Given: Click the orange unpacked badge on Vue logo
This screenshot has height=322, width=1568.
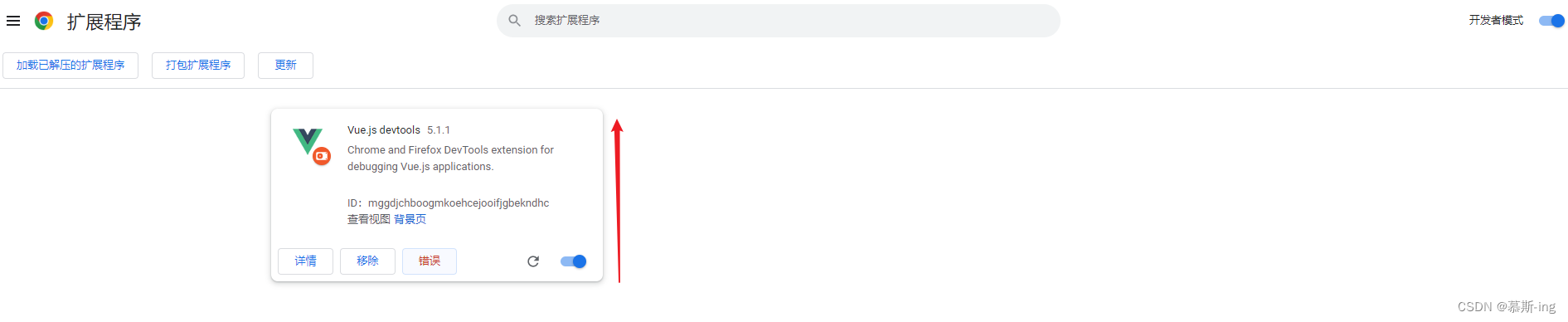Looking at the screenshot, I should pyautogui.click(x=322, y=156).
